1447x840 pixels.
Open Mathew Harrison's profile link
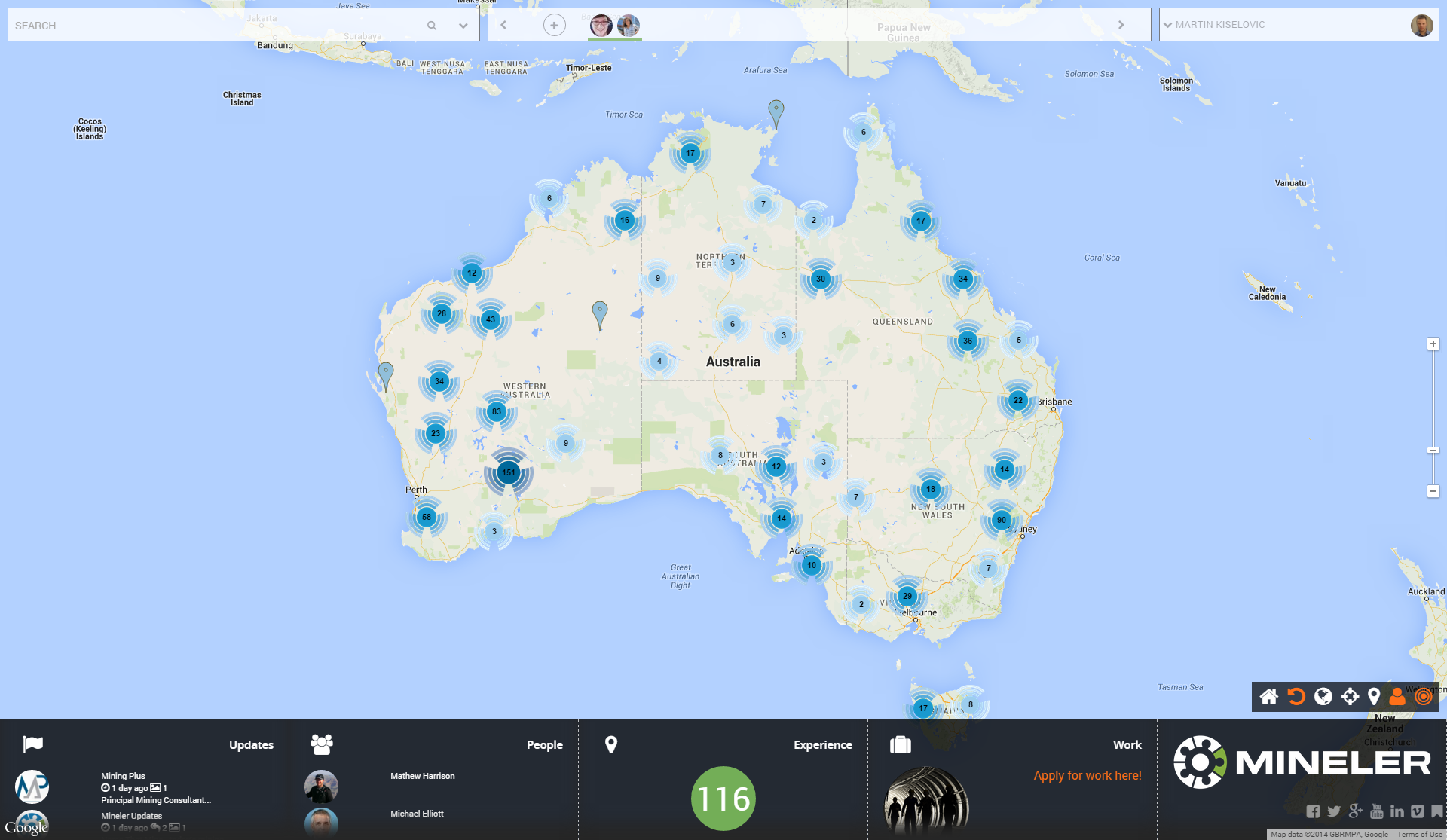(x=422, y=776)
